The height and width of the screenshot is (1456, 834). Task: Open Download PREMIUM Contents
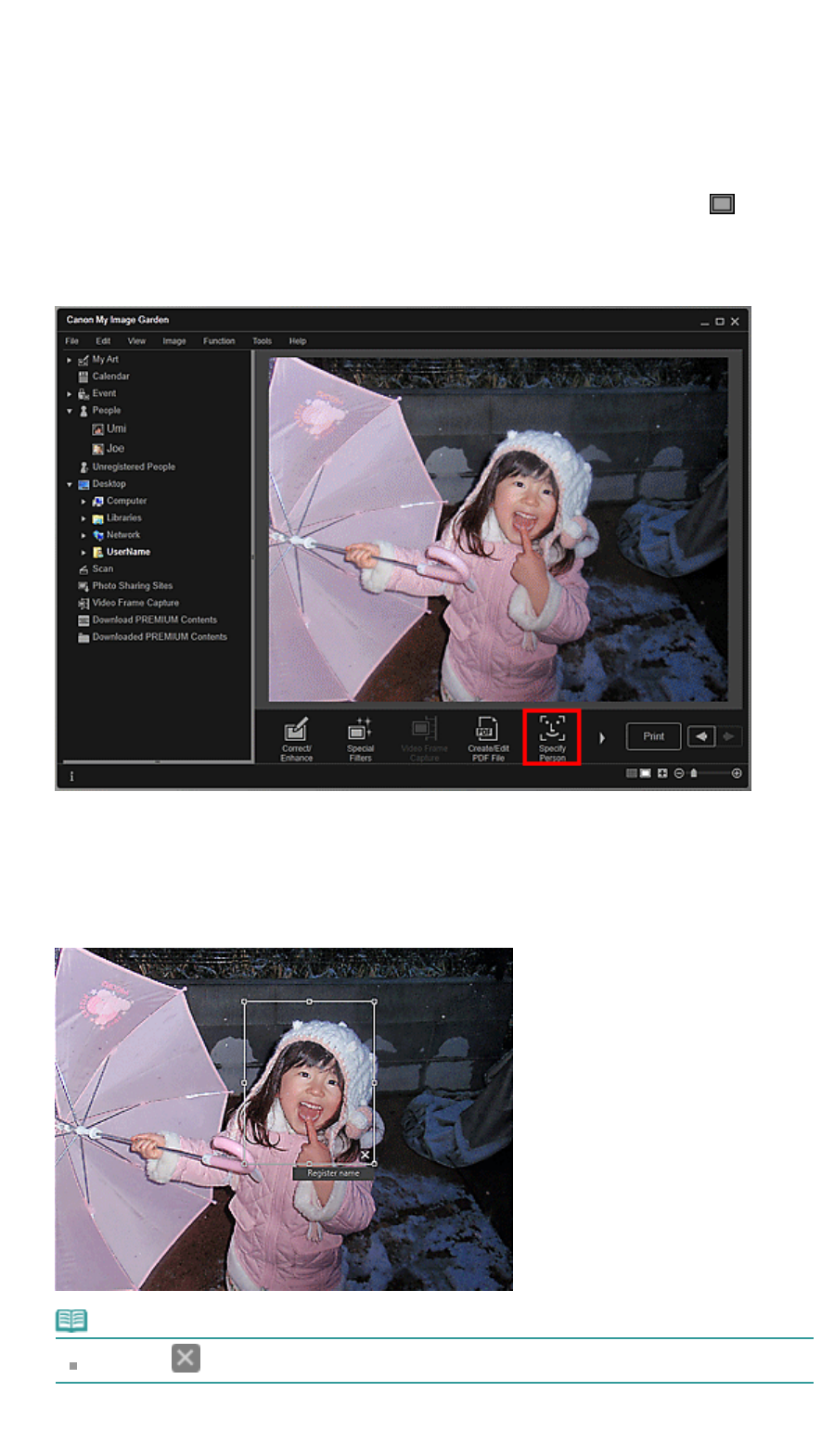[x=148, y=620]
